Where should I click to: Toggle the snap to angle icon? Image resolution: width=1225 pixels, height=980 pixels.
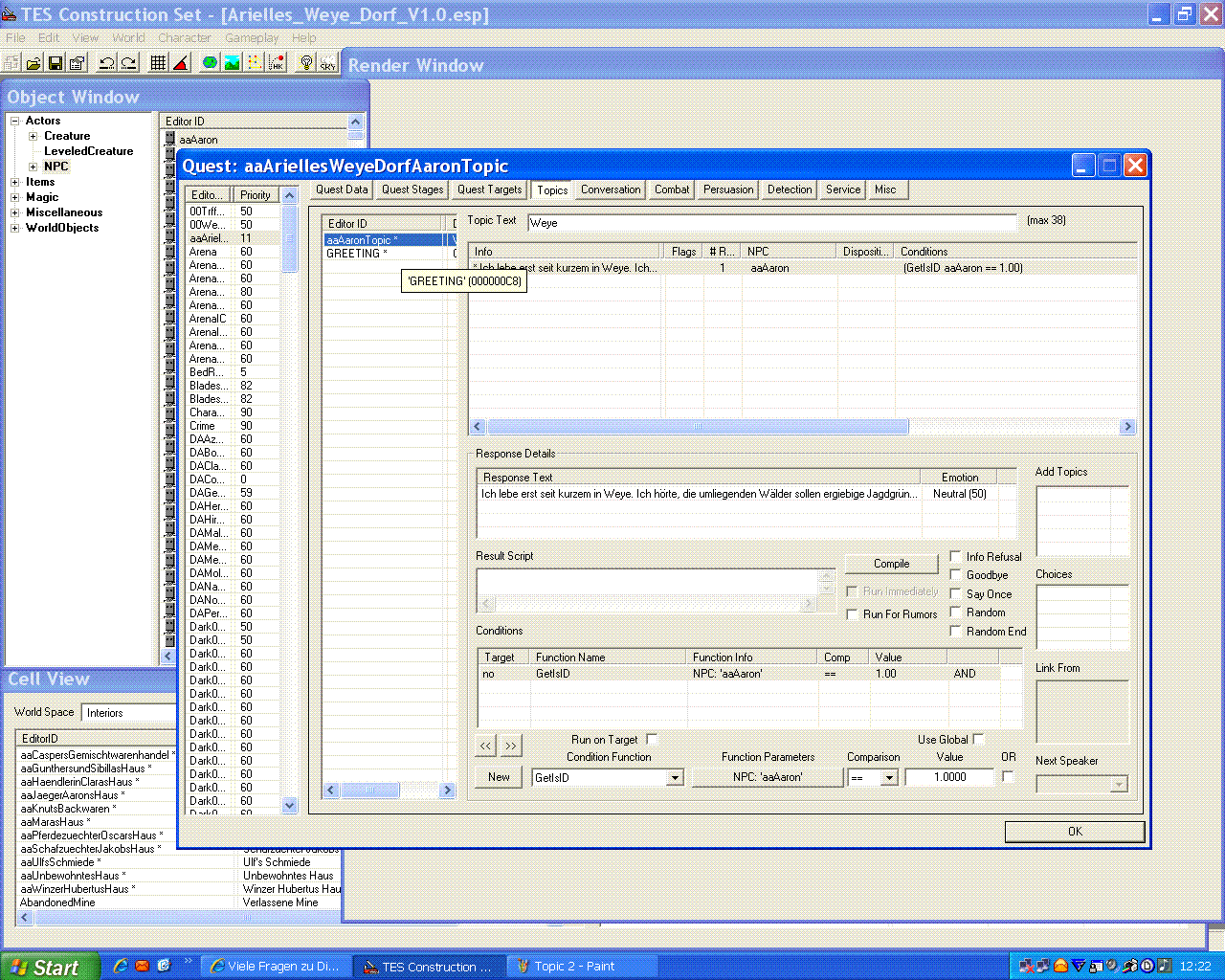pyautogui.click(x=181, y=63)
